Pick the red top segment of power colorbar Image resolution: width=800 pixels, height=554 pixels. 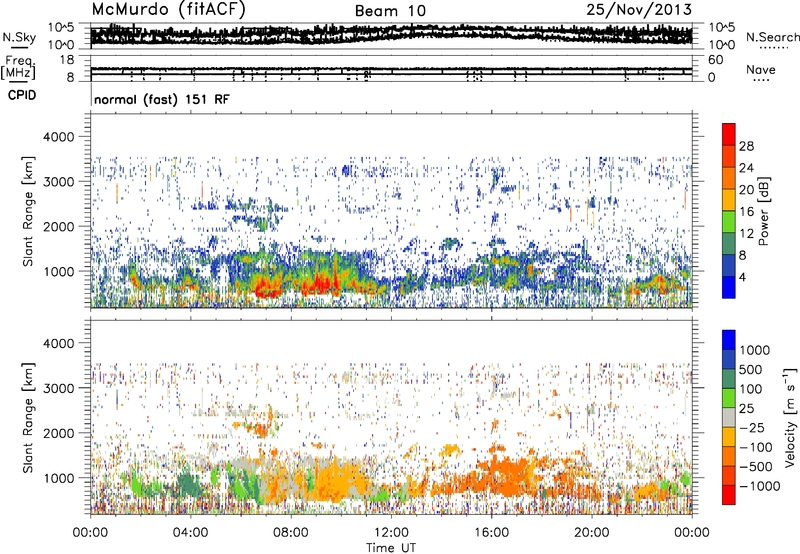(x=729, y=134)
